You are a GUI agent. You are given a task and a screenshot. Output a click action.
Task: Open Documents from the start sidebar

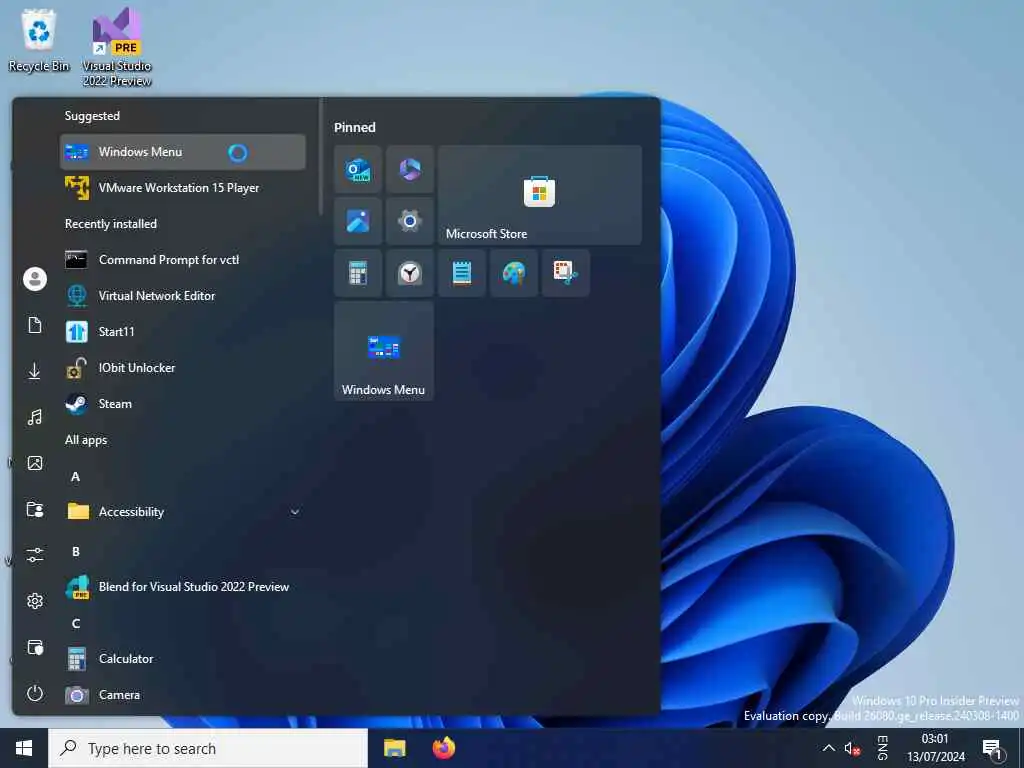(x=35, y=325)
